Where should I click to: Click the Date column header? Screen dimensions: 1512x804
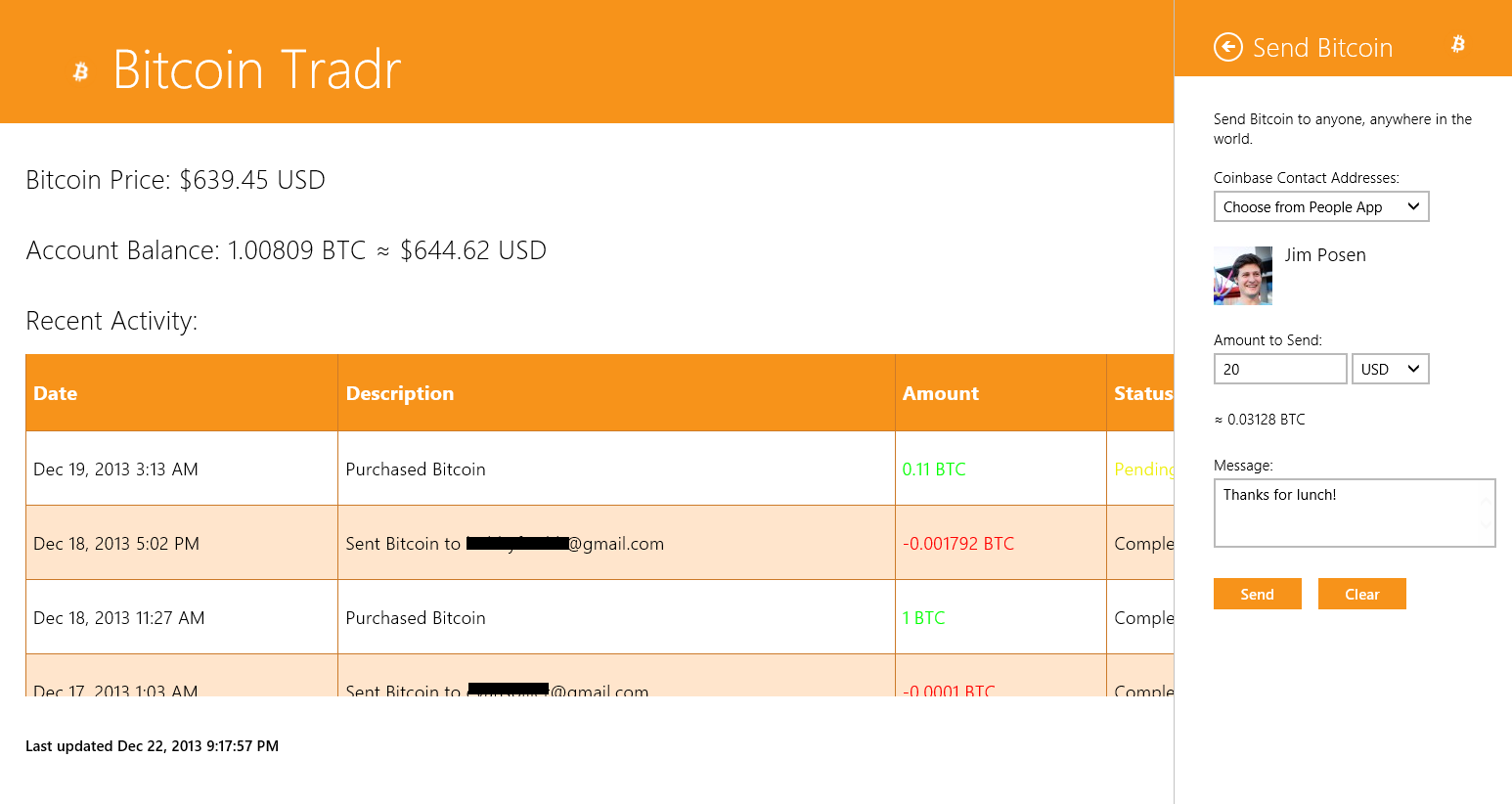coord(56,393)
